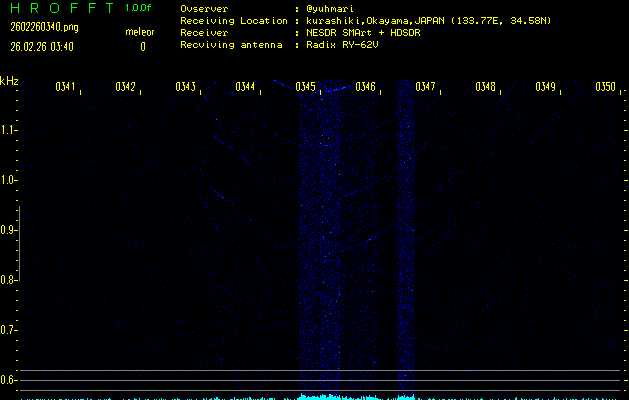Click the time marker 0345
Screen dimensions: 629x400
click(305, 87)
